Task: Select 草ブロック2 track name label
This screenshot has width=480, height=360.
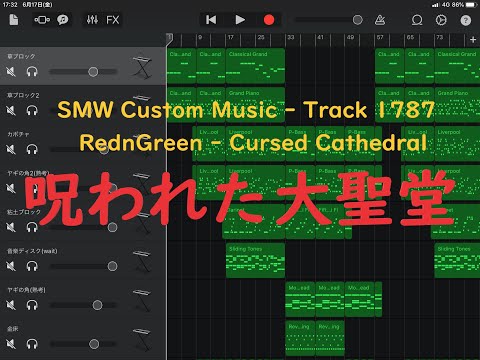Action: tap(23, 95)
